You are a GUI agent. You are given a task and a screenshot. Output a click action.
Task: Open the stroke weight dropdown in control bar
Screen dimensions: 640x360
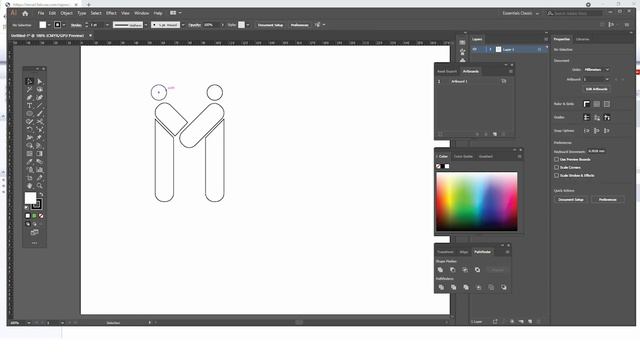pos(107,25)
